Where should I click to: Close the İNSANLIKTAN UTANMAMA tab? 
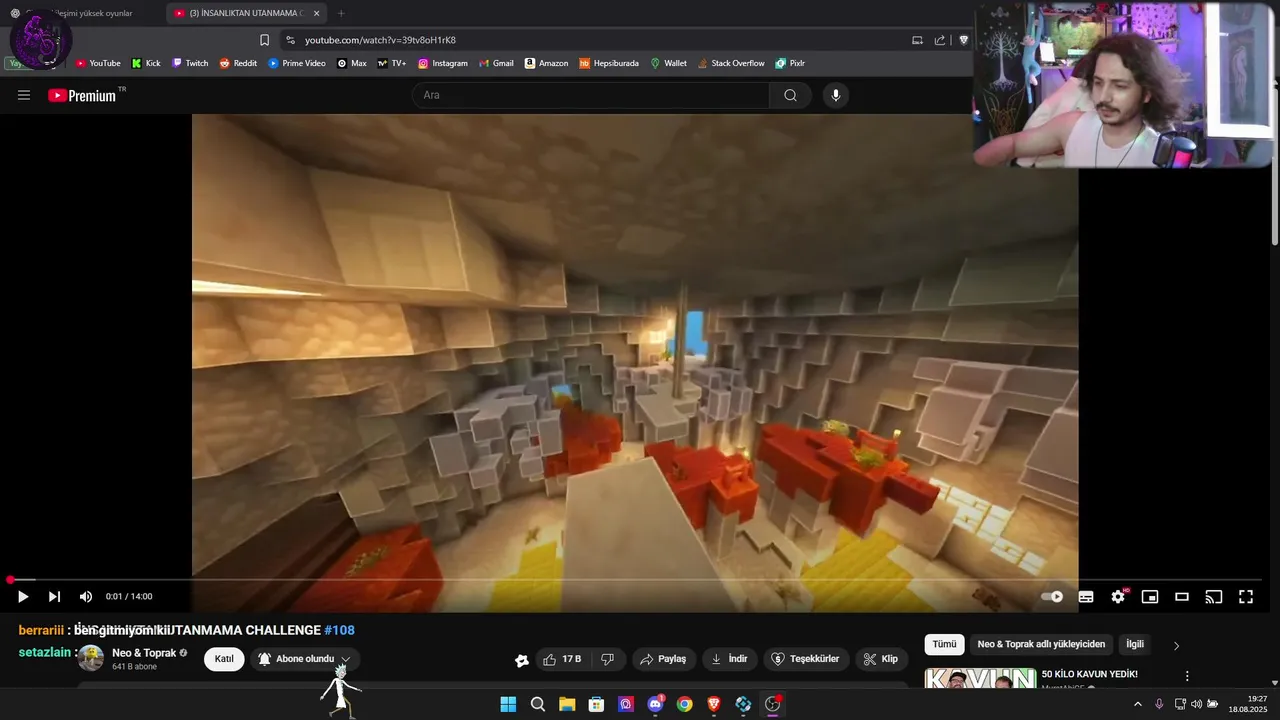coord(316,13)
